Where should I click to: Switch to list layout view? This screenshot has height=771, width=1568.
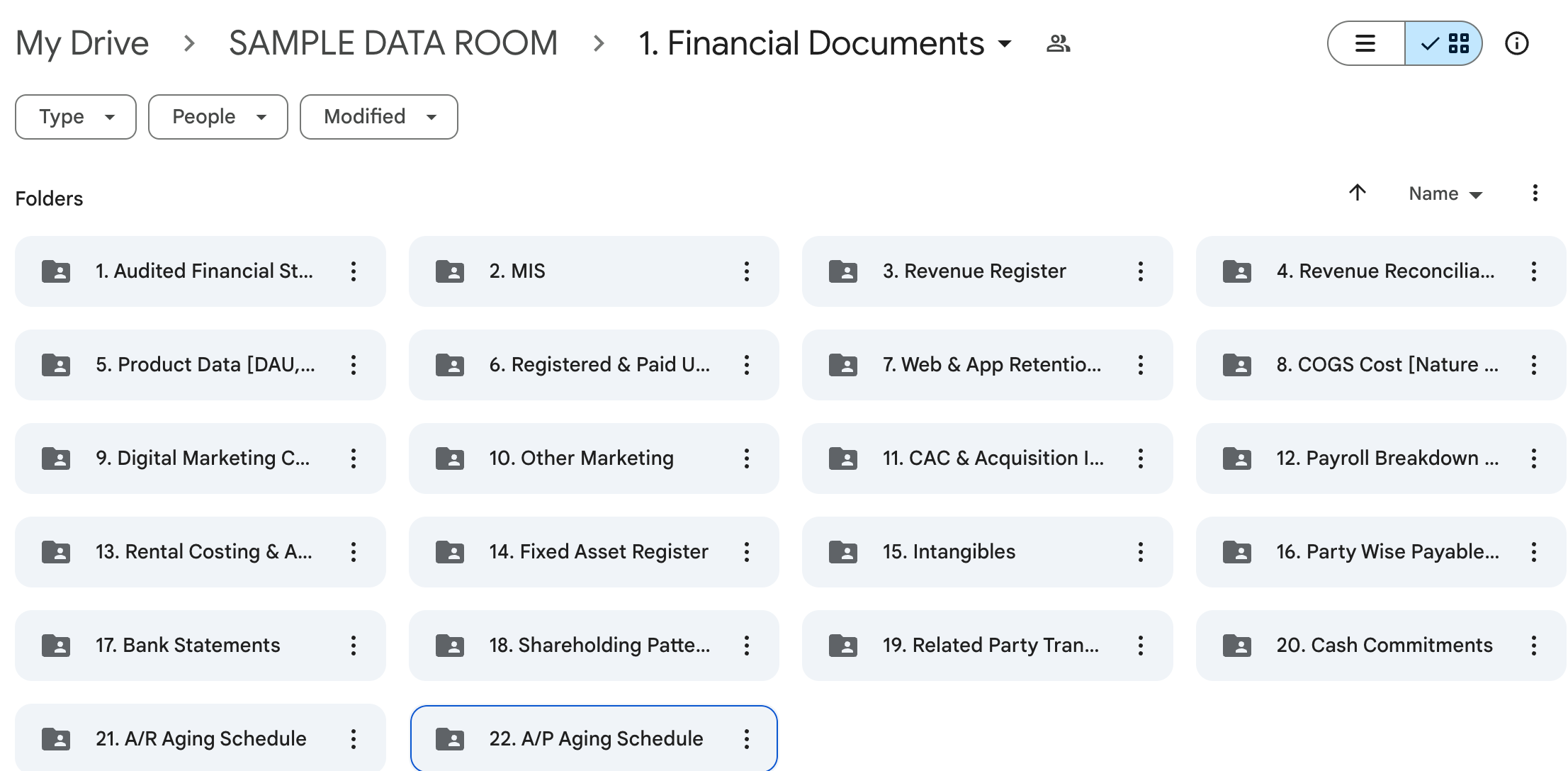coord(1365,44)
